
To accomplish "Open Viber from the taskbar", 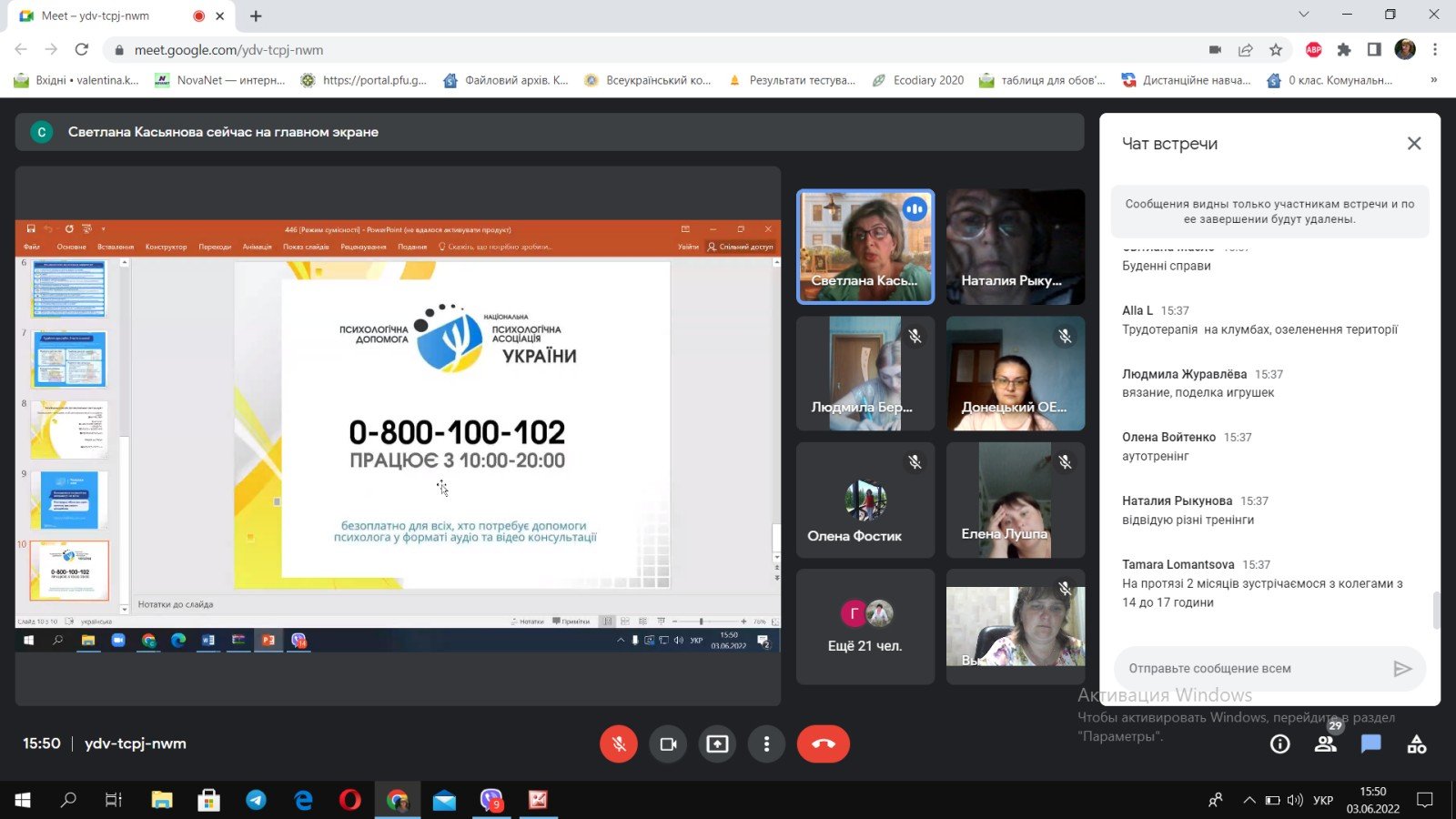I will click(x=491, y=800).
